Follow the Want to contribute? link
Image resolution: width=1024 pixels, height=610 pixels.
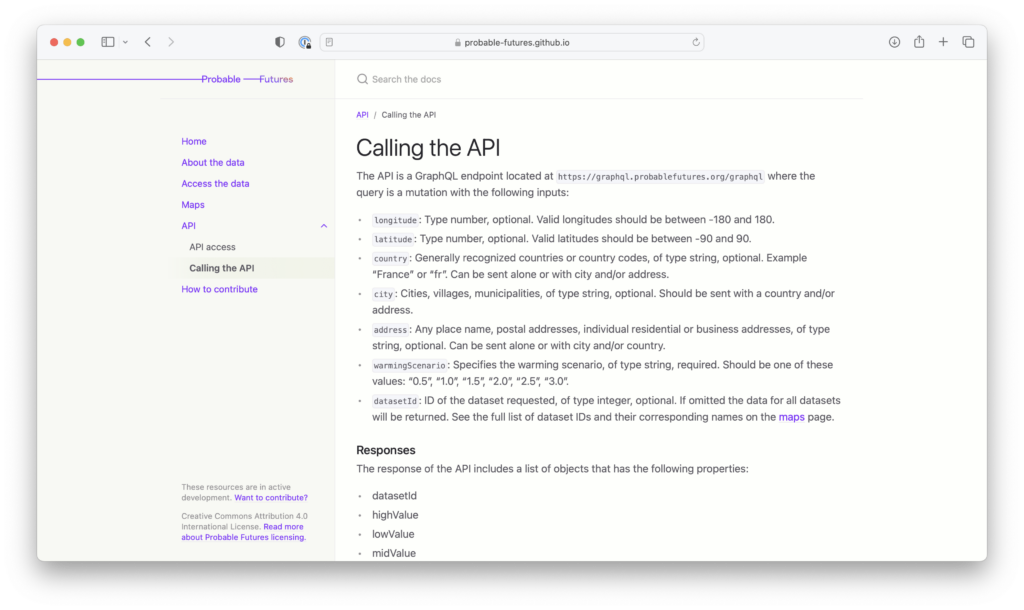tap(270, 497)
